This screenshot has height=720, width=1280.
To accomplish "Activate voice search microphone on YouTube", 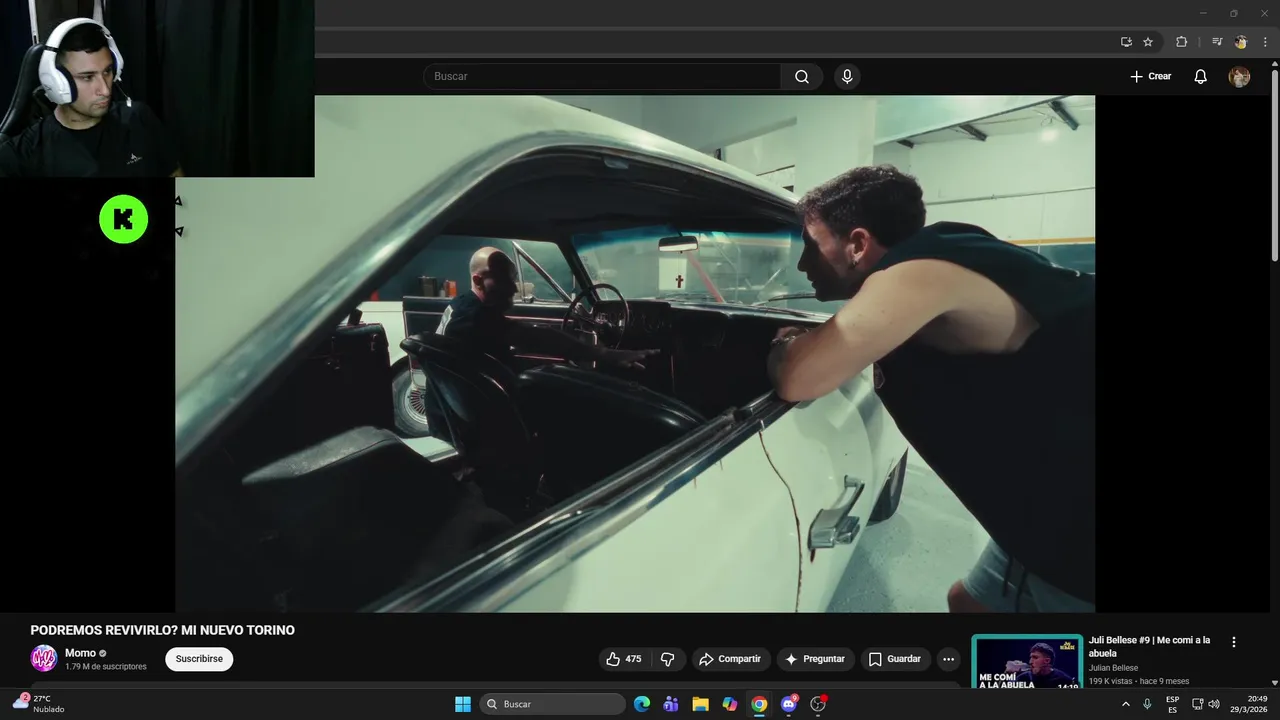I will (847, 77).
